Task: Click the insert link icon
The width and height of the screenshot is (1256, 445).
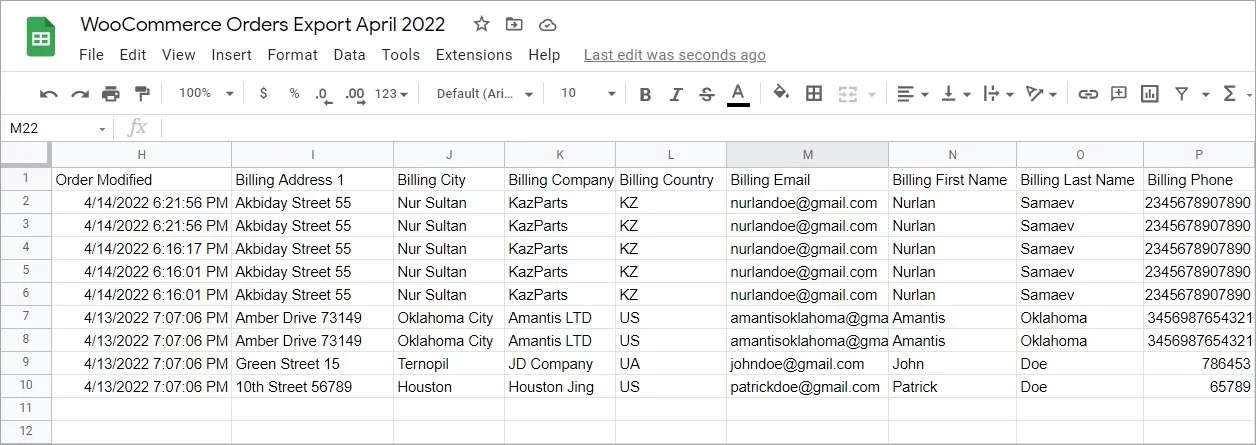Action: point(1088,94)
